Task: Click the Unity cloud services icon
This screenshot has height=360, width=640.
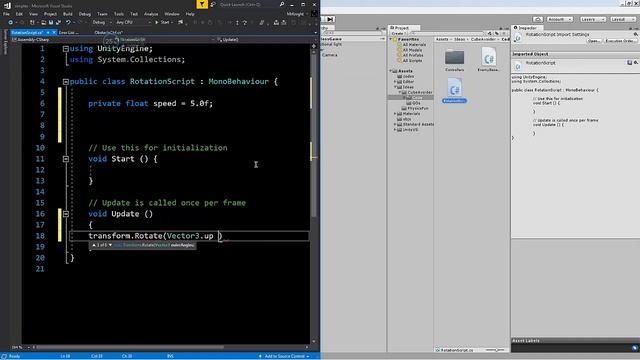Action: [x=538, y=19]
